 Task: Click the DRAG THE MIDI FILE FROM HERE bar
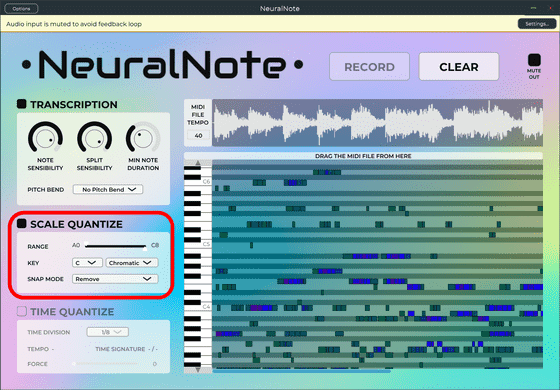[363, 156]
